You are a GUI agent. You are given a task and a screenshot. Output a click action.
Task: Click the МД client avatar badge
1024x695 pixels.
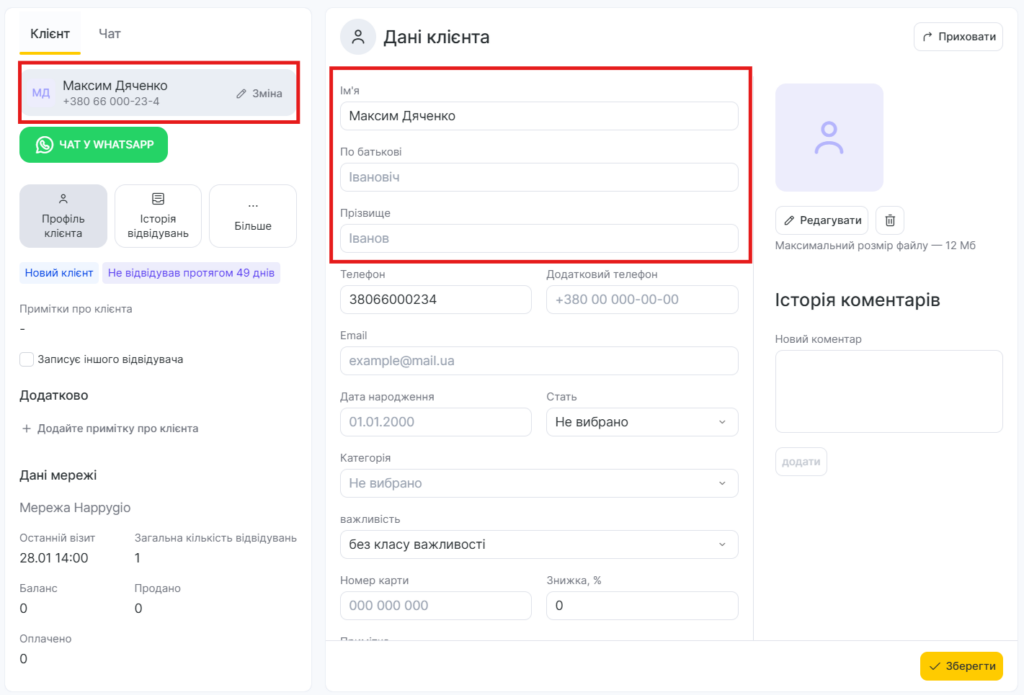pyautogui.click(x=41, y=93)
